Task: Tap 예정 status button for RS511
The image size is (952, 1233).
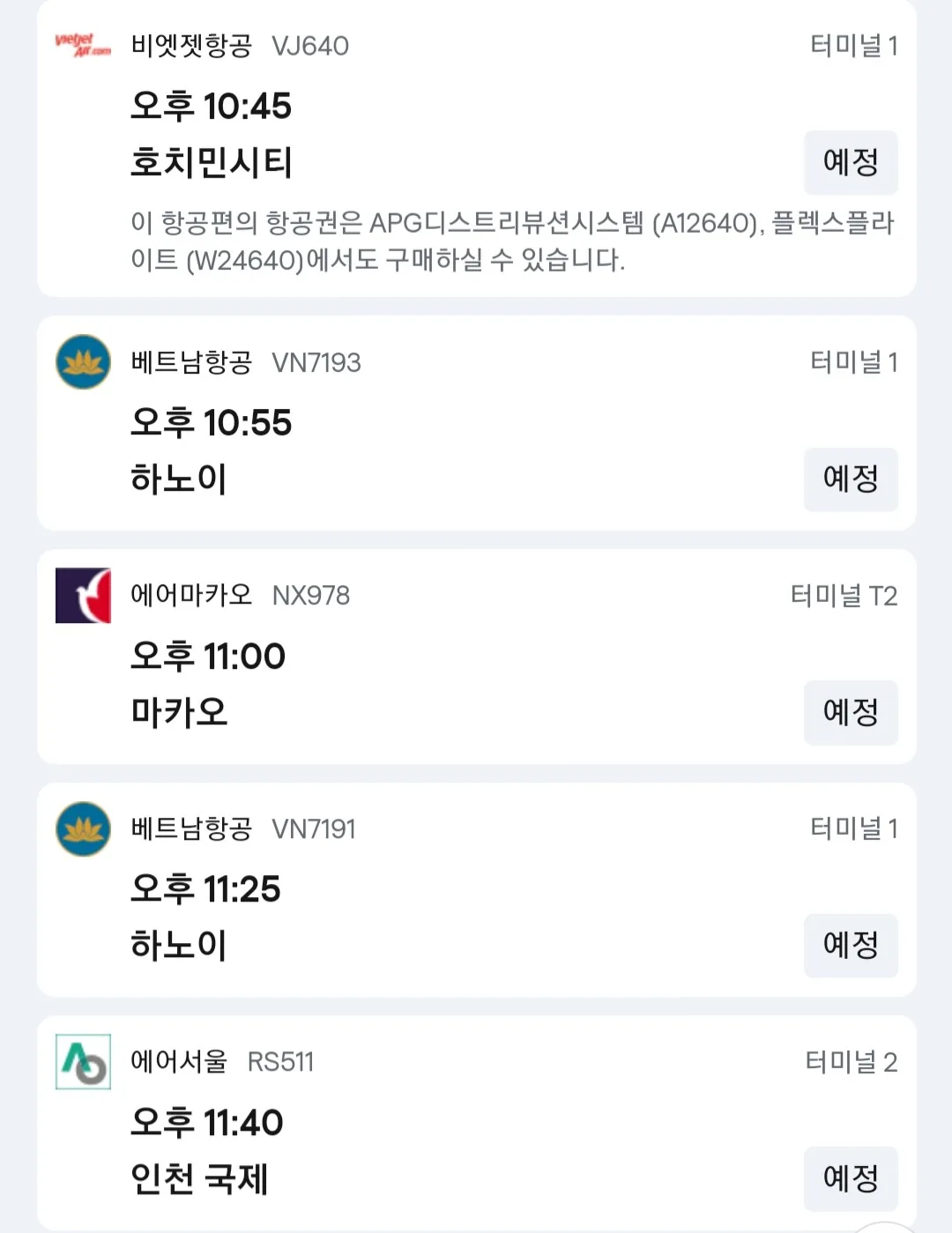Action: (x=851, y=1178)
